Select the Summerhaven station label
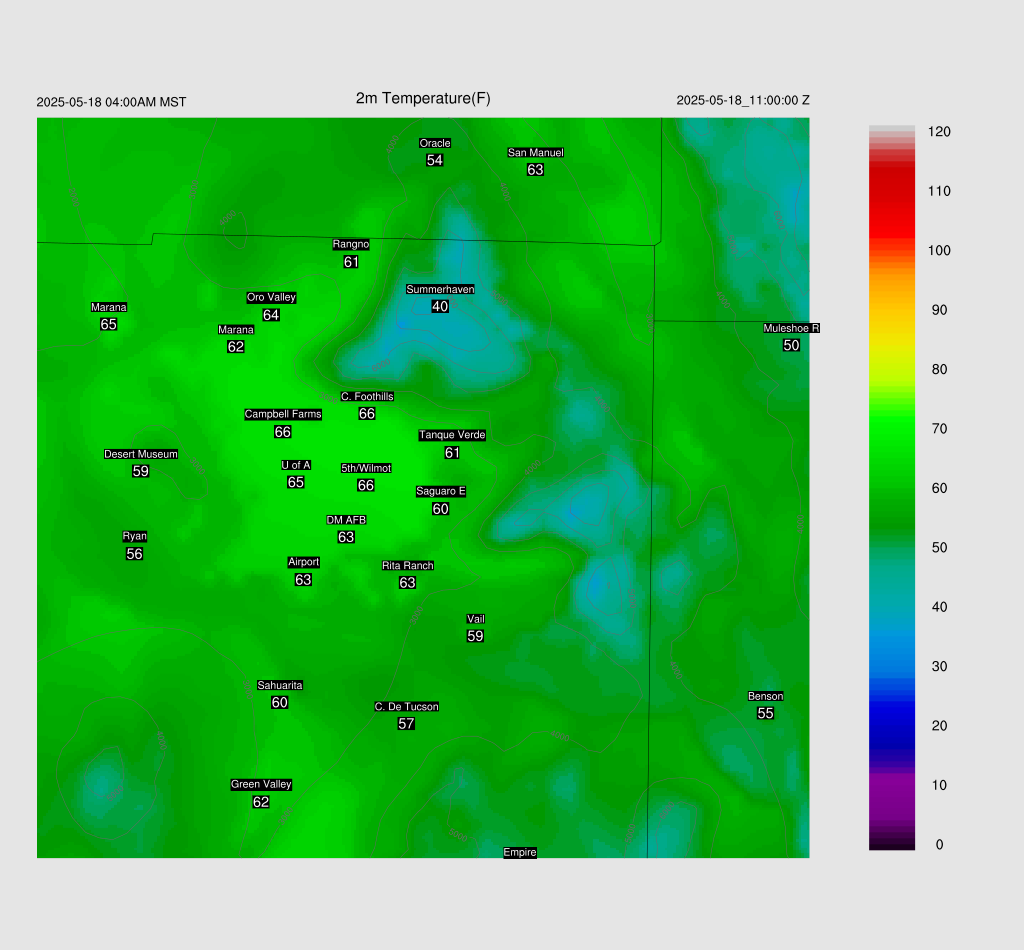 tap(440, 289)
